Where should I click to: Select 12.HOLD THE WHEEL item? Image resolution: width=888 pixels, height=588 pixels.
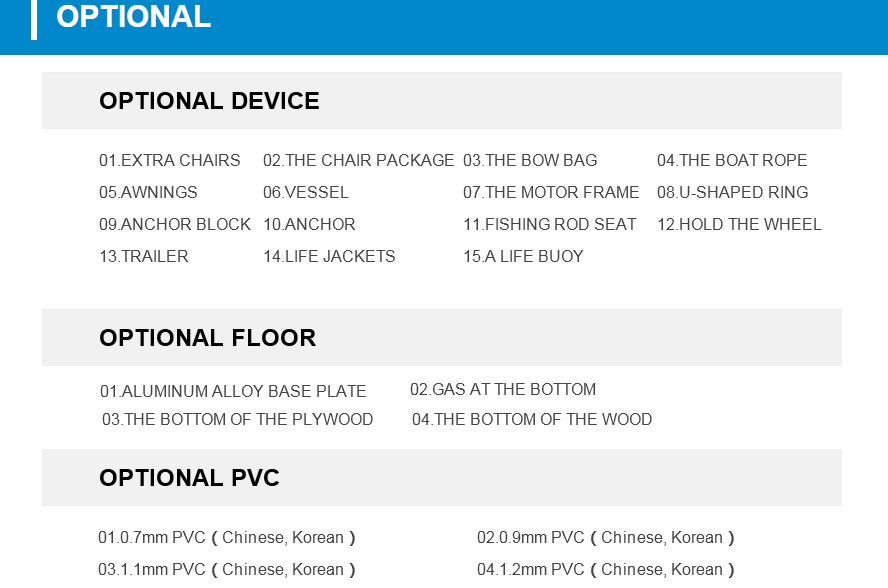pyautogui.click(x=739, y=224)
